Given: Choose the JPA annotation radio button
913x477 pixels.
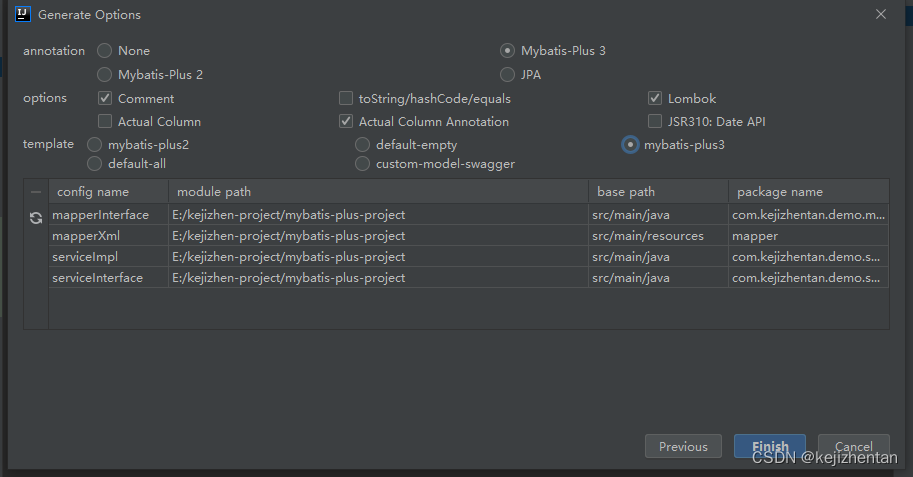Looking at the screenshot, I should coord(507,75).
